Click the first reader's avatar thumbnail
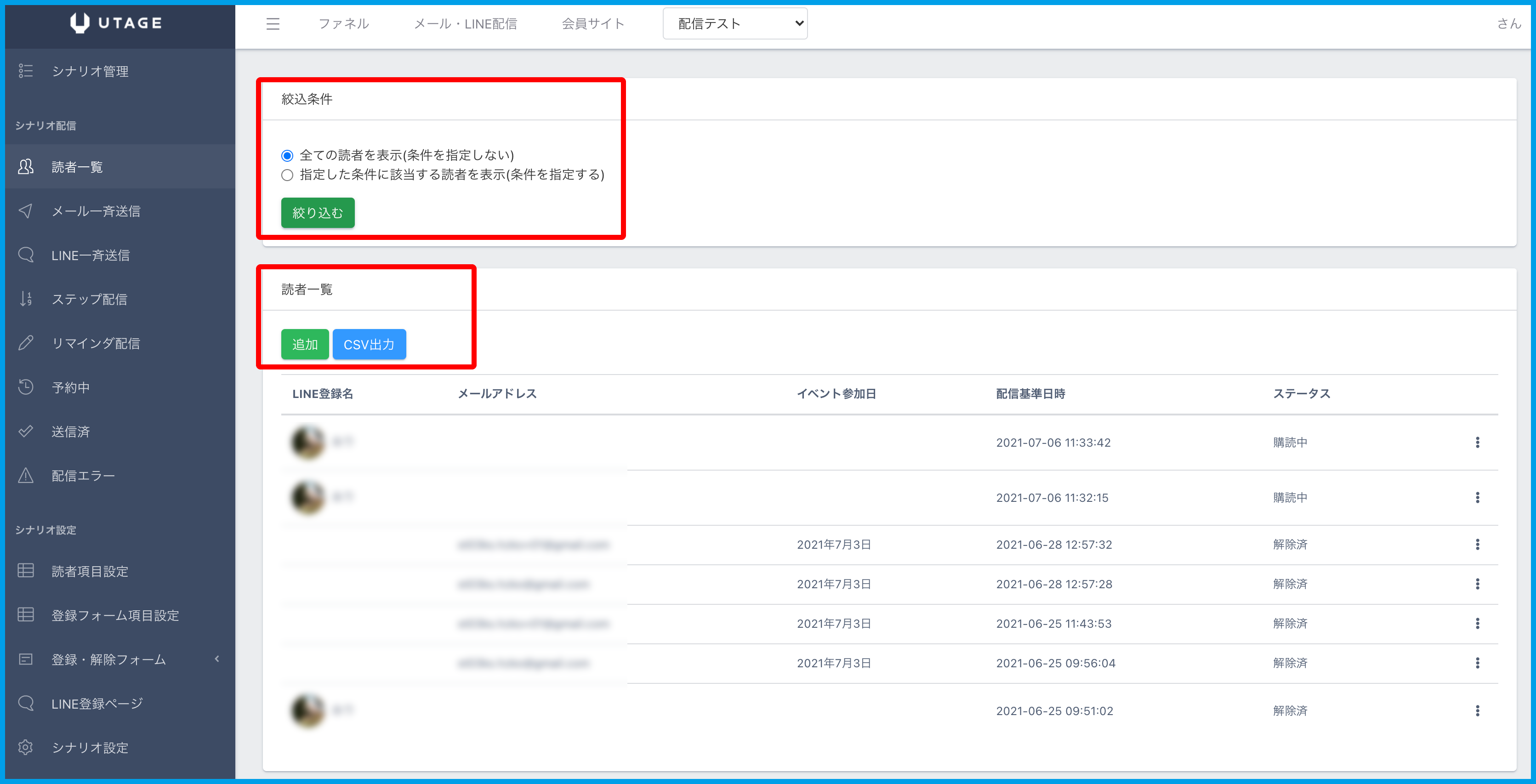 click(307, 443)
